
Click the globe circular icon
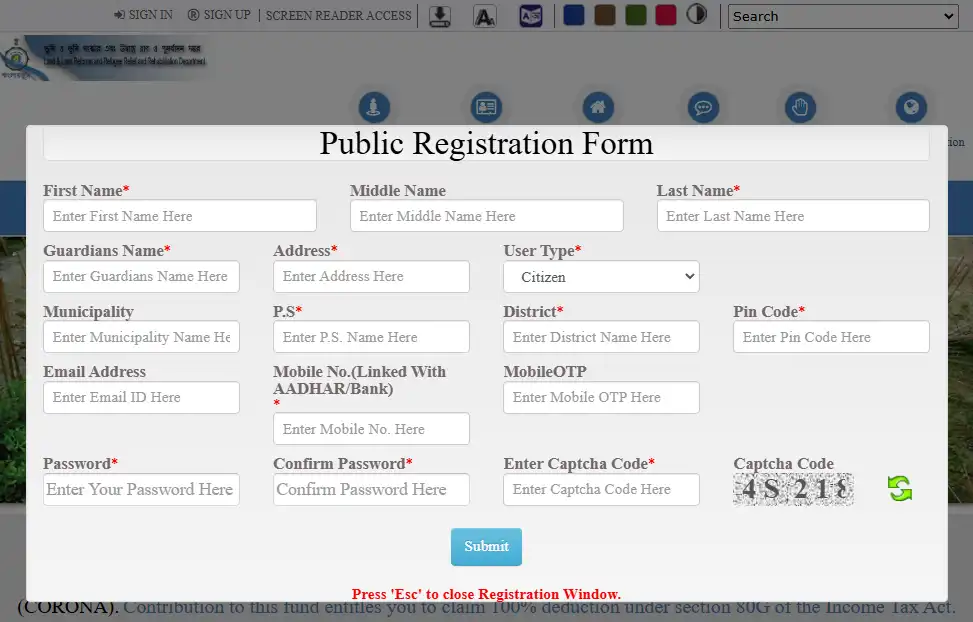tap(911, 107)
